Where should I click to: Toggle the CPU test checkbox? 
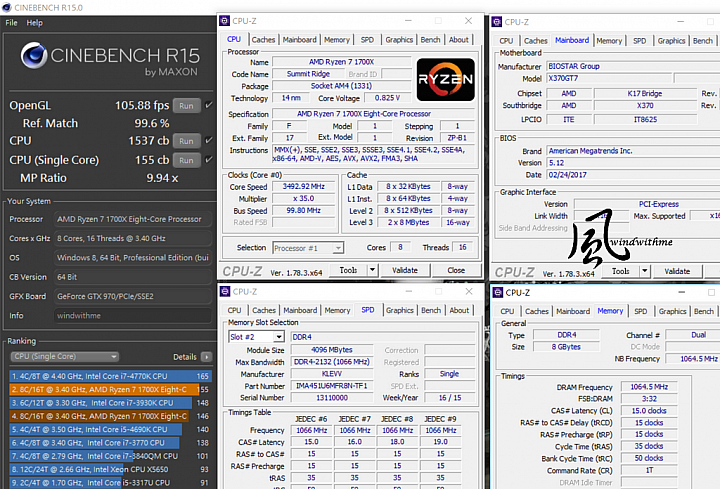click(209, 140)
